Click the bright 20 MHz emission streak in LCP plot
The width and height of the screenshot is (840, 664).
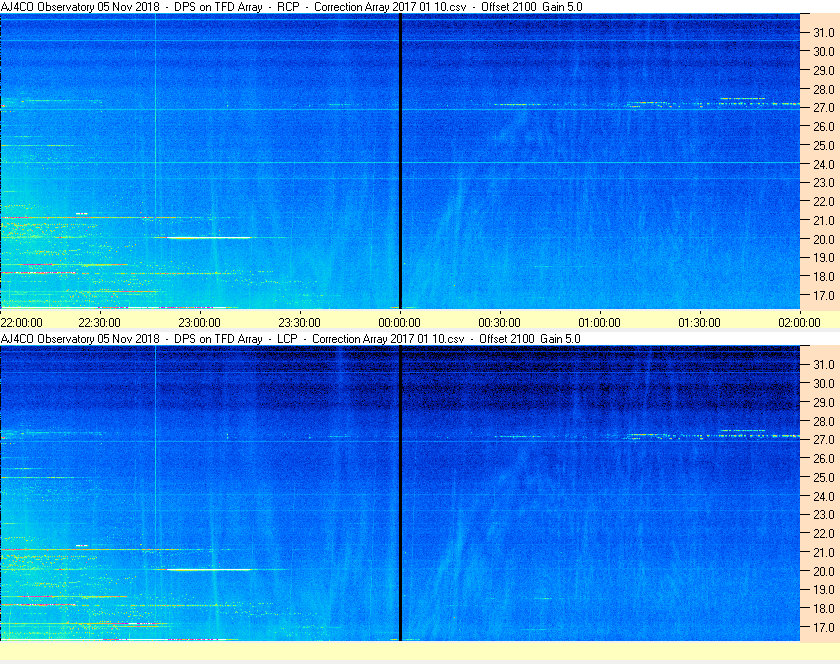click(209, 570)
